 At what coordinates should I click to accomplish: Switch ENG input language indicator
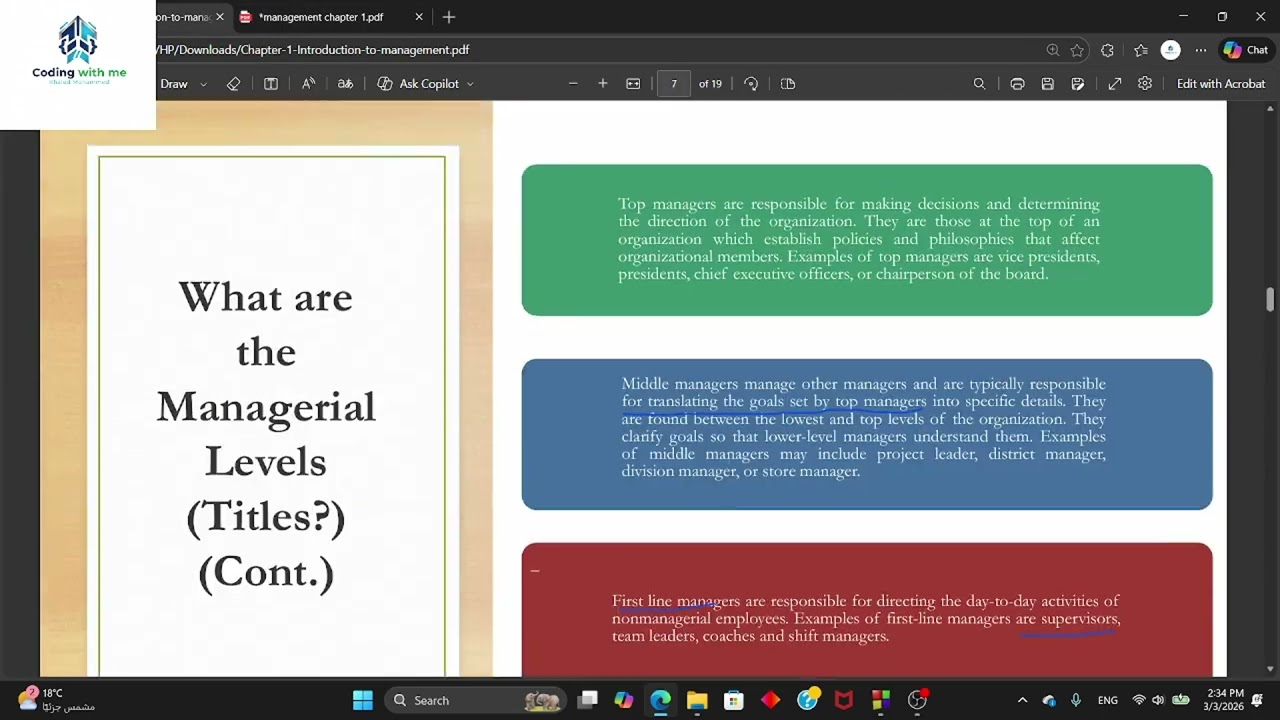tap(1107, 700)
